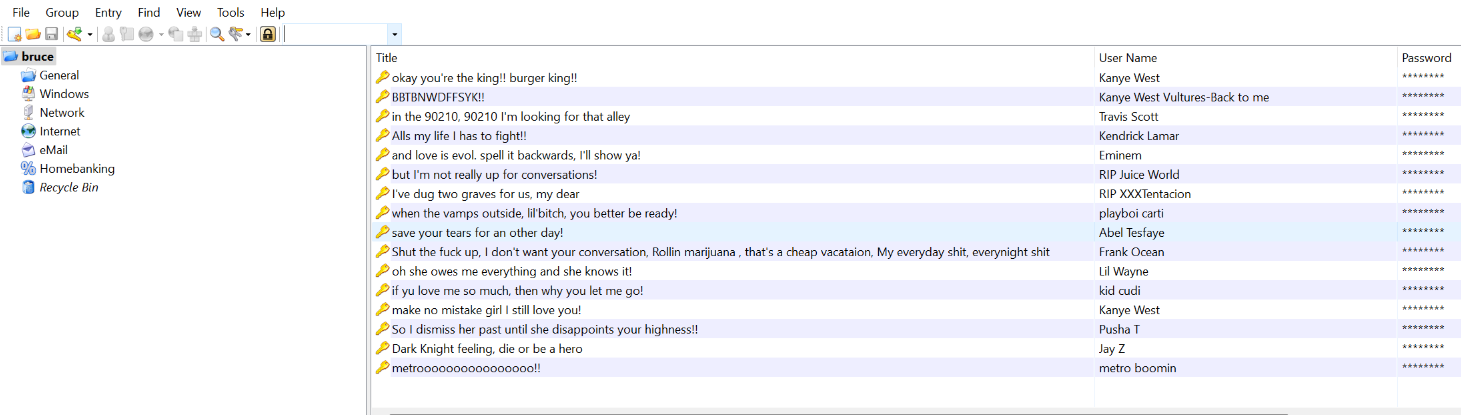Click the Show Entries keys icon
Screen dimensions: 1461x415
click(x=236, y=34)
